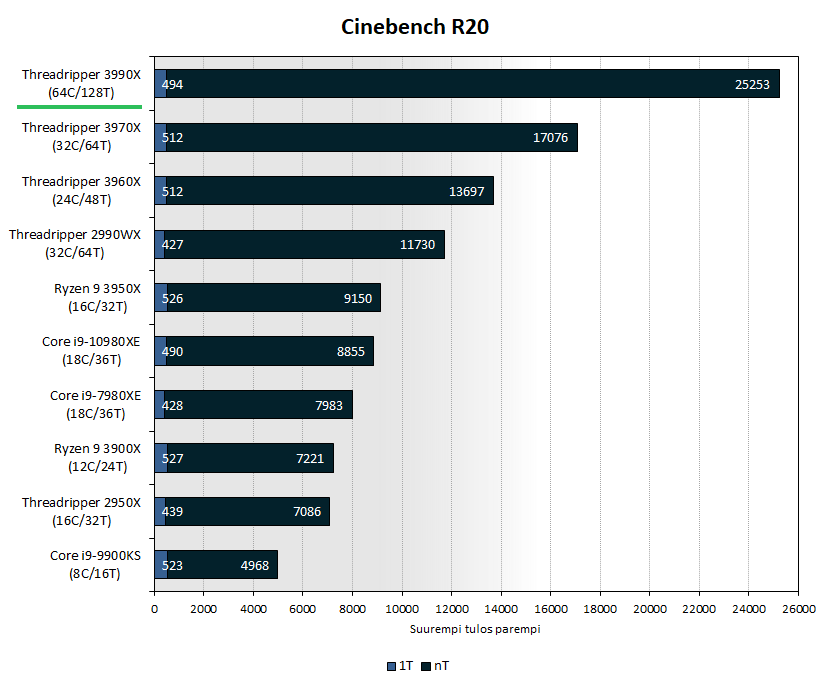
Task: Click the blue 1T legend swatch
Action: pyautogui.click(x=392, y=666)
